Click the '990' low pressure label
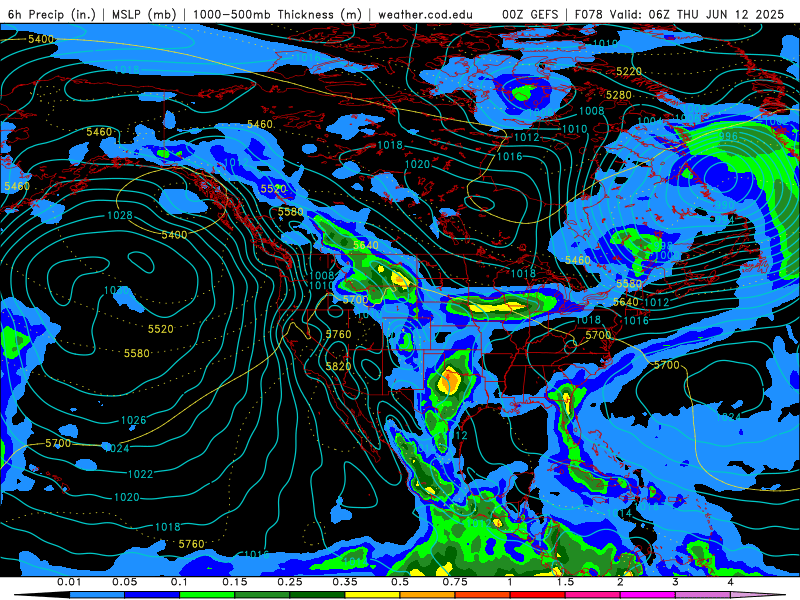Image resolution: width=800 pixels, height=600 pixels. pos(724,206)
